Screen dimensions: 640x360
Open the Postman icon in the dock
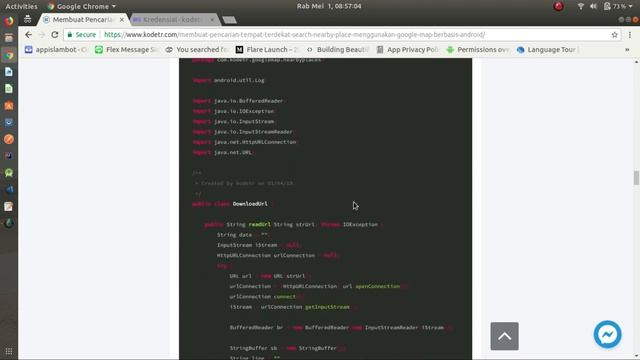9,139
